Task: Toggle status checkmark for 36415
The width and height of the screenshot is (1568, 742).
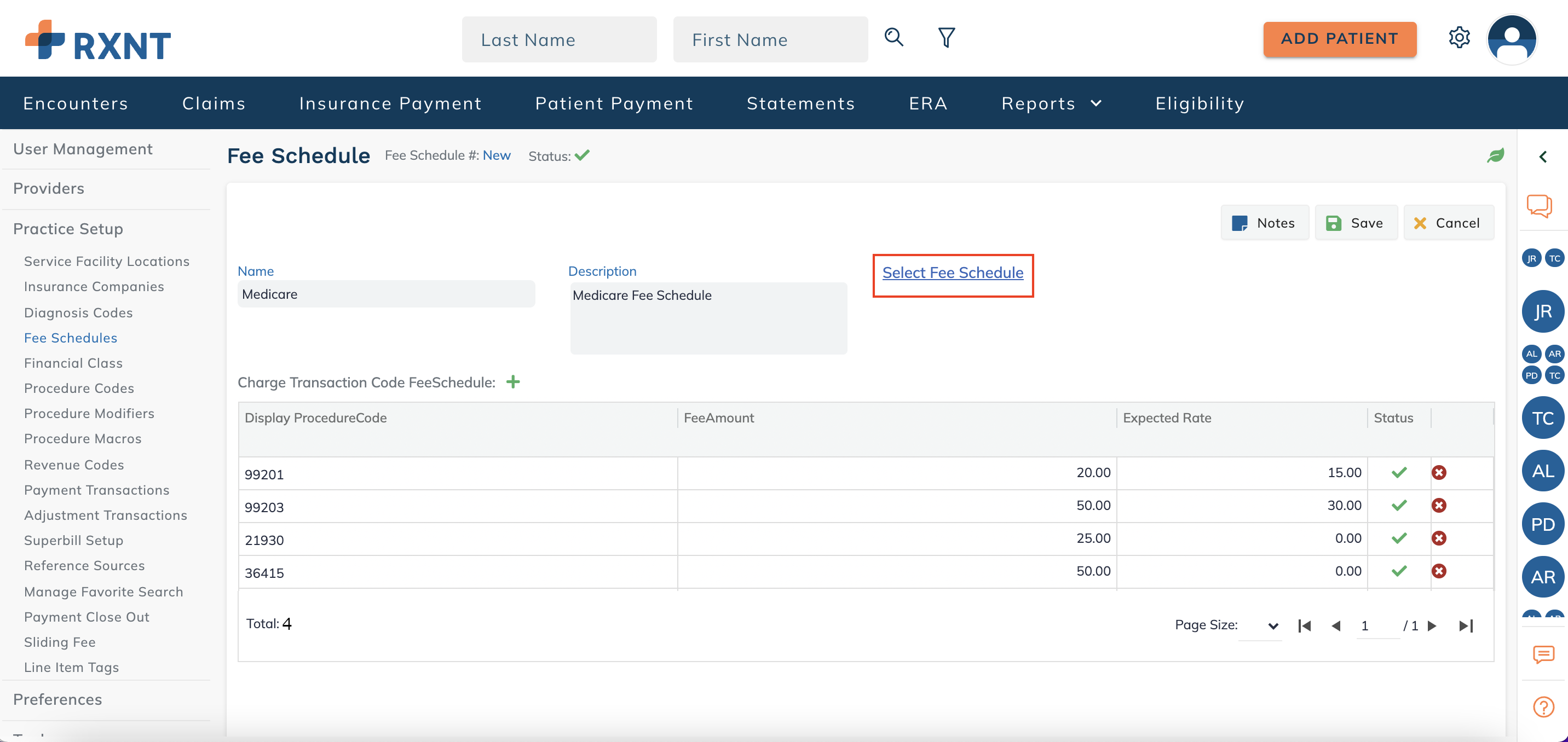Action: (1399, 571)
